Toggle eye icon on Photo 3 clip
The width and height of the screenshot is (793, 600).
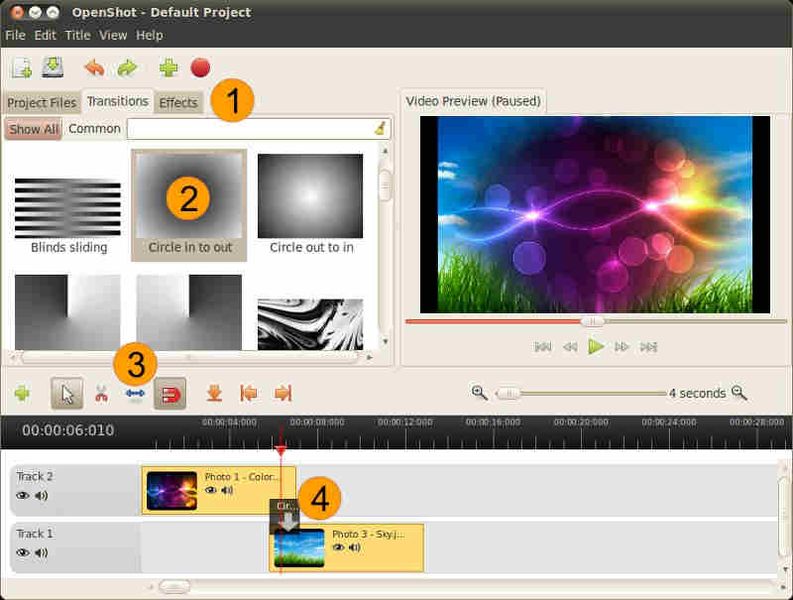pos(338,547)
